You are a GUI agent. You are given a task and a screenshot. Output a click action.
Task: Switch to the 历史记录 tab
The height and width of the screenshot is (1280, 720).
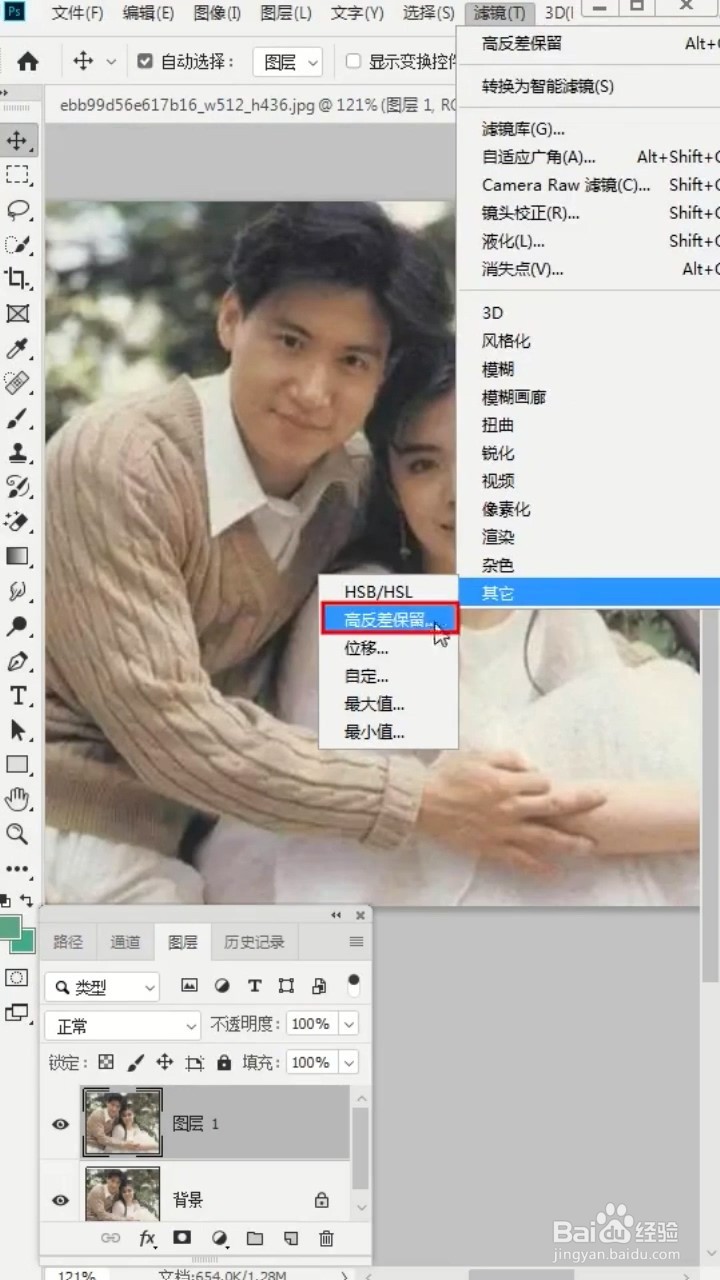(254, 942)
